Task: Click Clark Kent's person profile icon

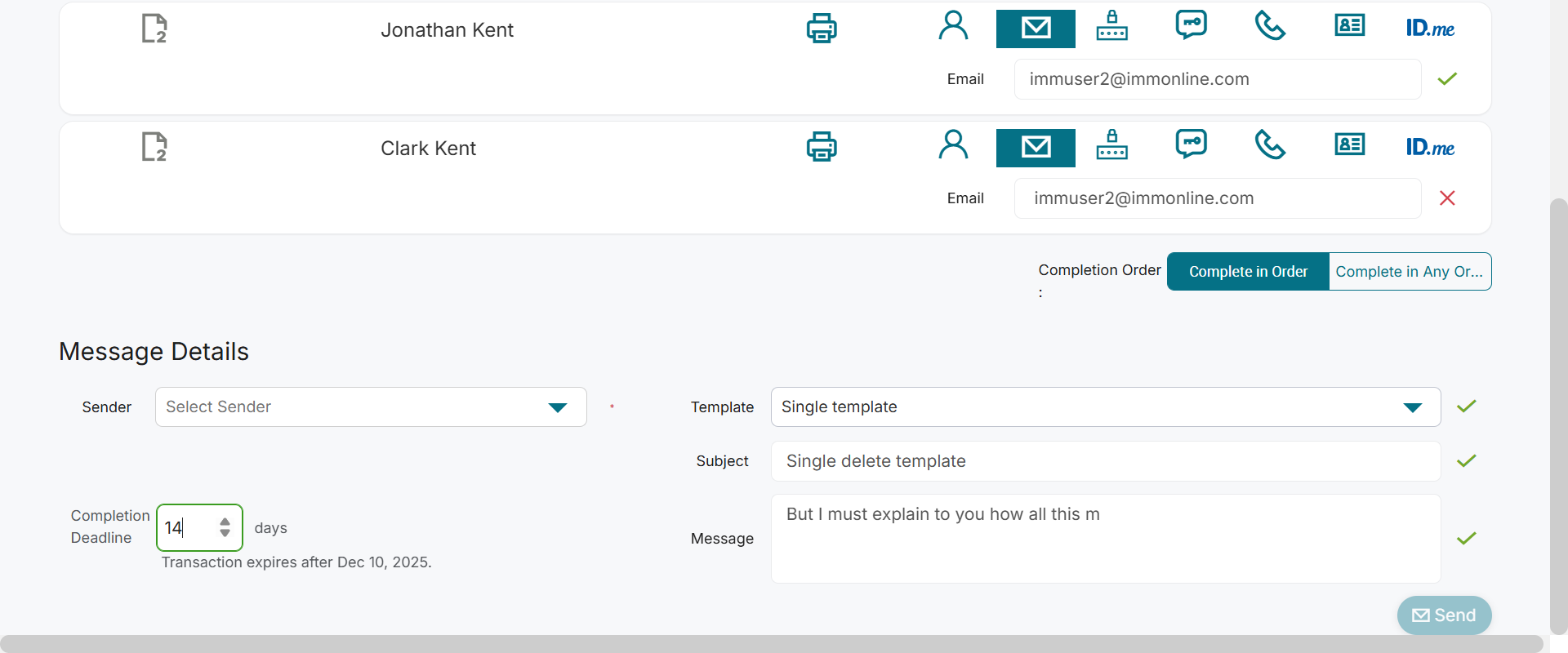Action: click(x=953, y=145)
